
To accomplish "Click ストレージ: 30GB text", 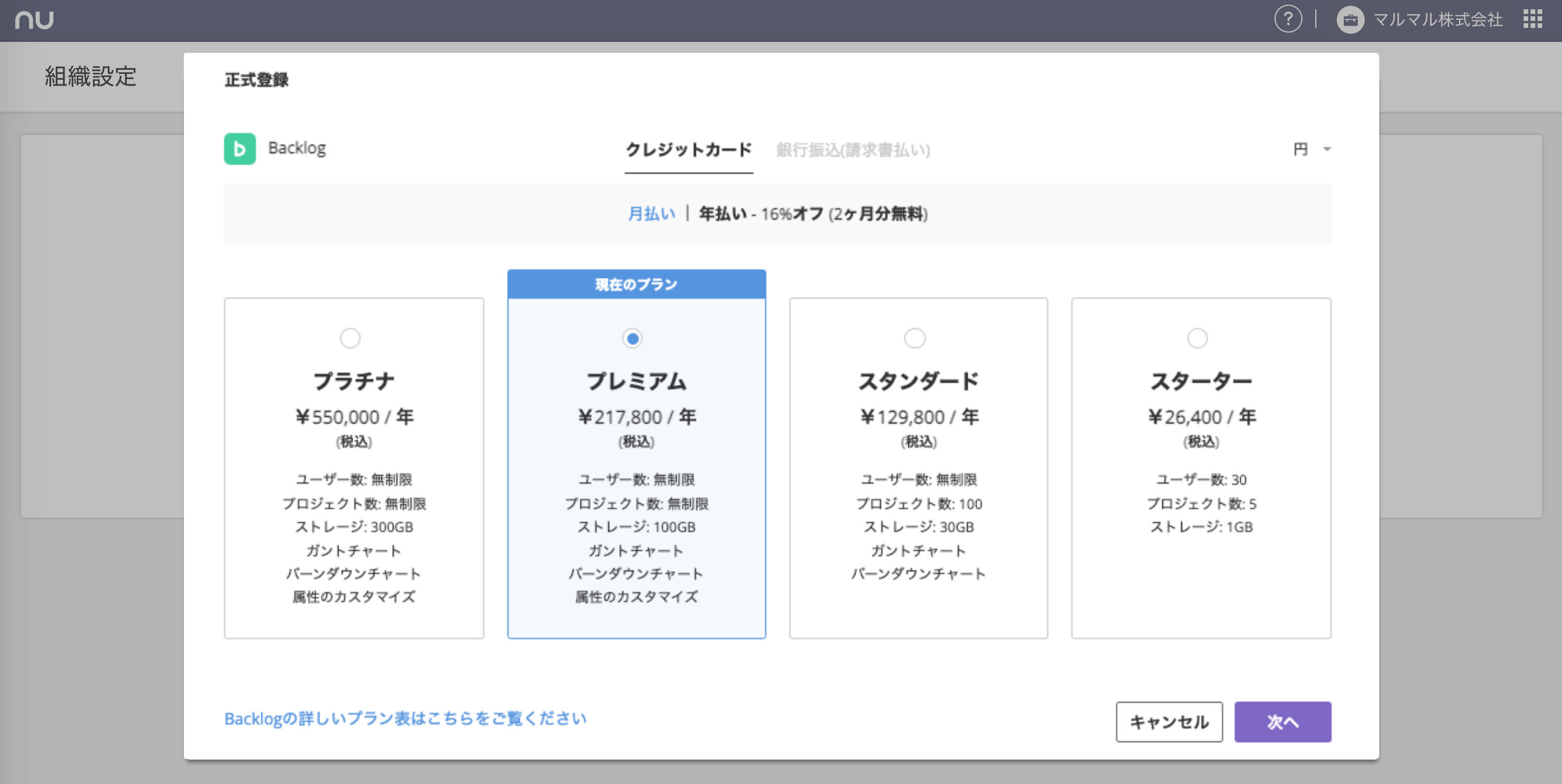I will pyautogui.click(x=919, y=526).
